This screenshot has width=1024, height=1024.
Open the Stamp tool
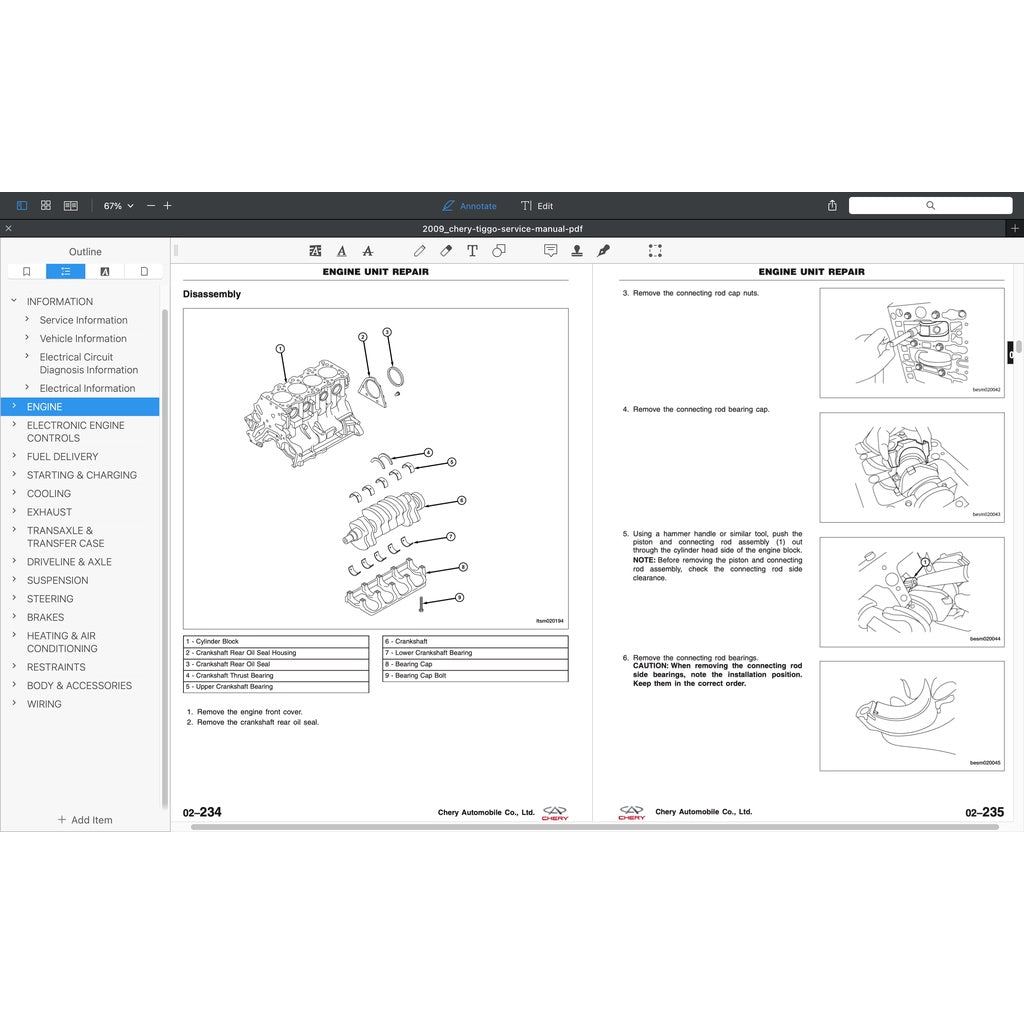(576, 251)
